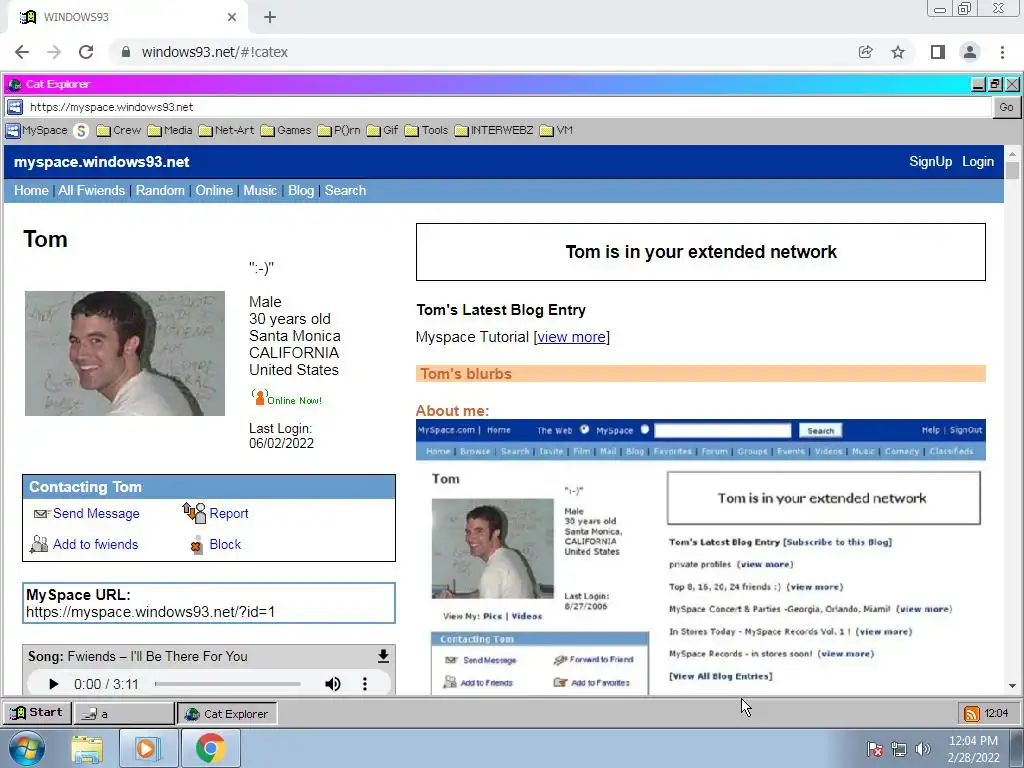The image size is (1024, 768).
Task: Share this page from the Chrome address bar
Action: click(x=865, y=52)
